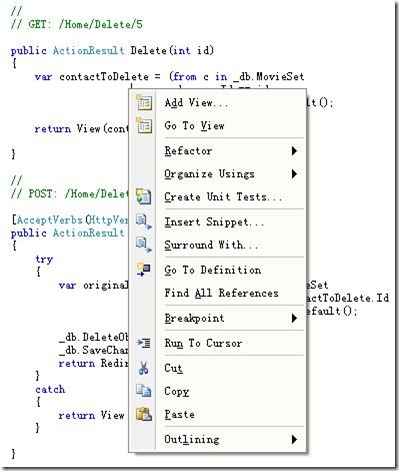
Task: Click the Create Unit Tests icon
Action: pyautogui.click(x=144, y=196)
